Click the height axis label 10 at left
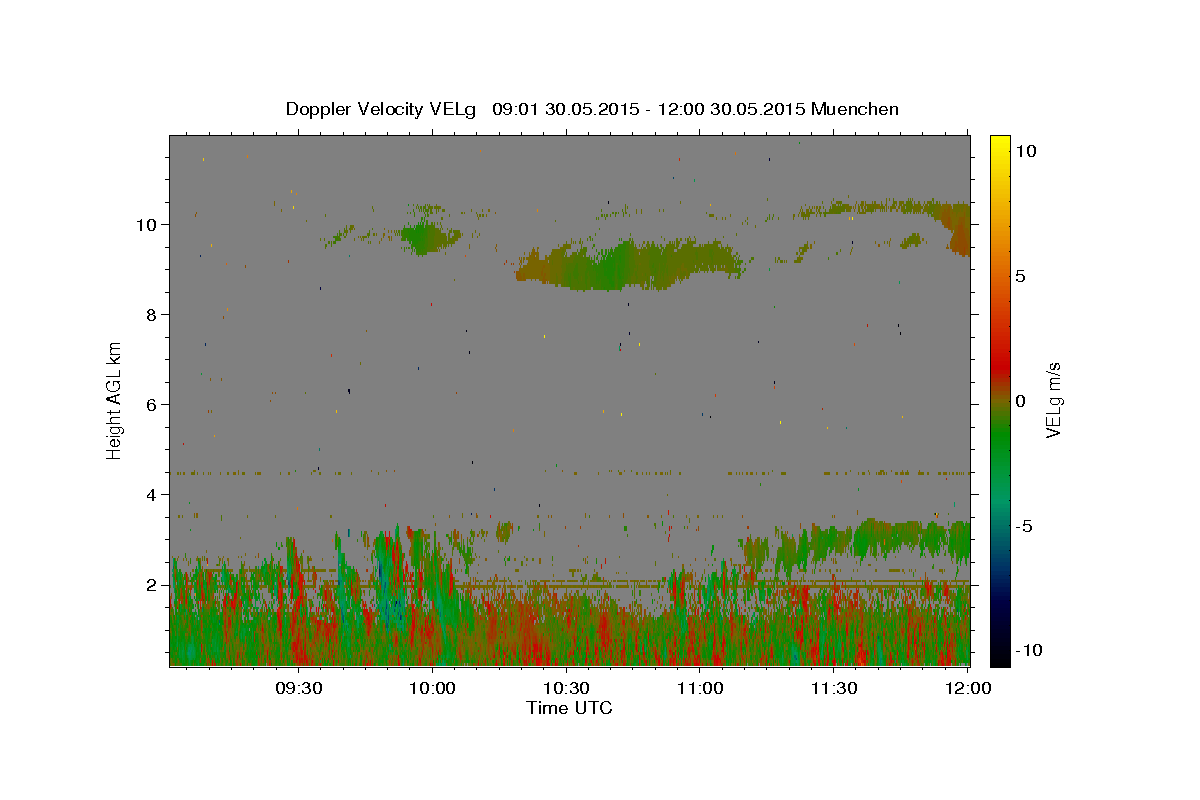Screen dimensions: 1200x800 click(x=148, y=225)
